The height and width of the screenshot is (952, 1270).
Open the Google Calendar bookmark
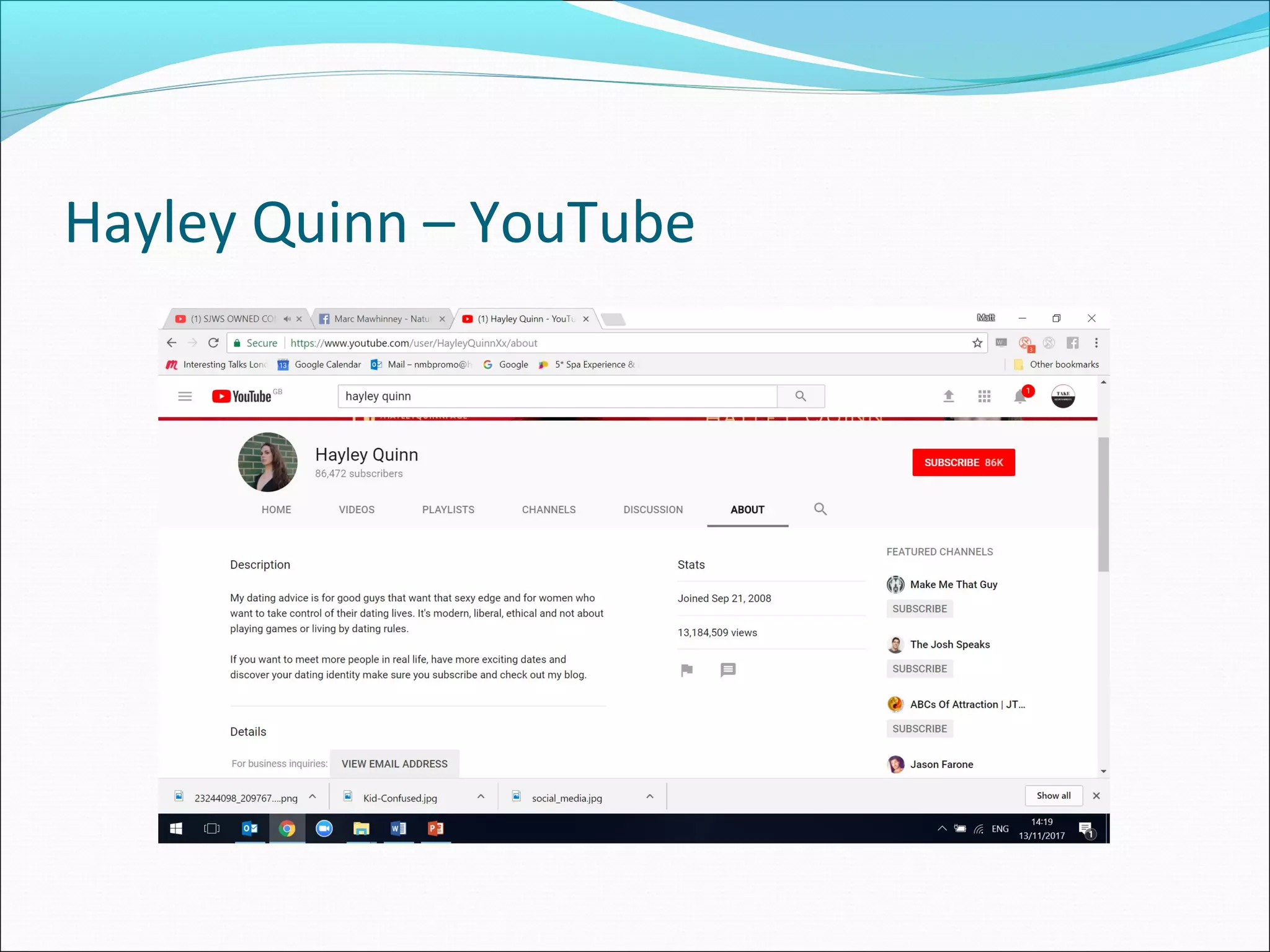[x=320, y=364]
